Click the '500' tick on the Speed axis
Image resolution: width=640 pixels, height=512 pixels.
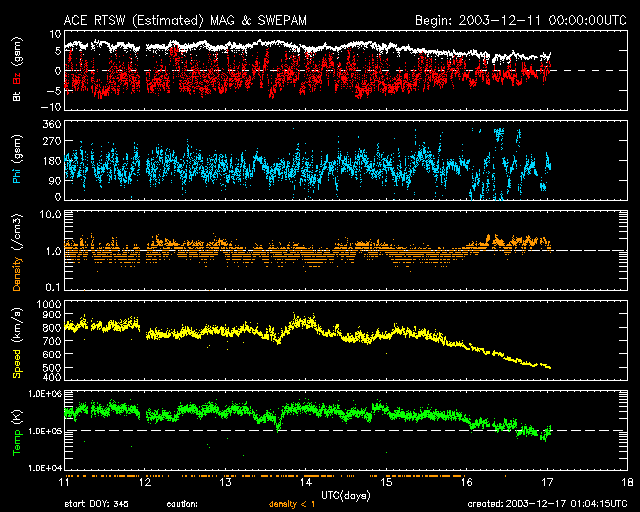pos(52,368)
